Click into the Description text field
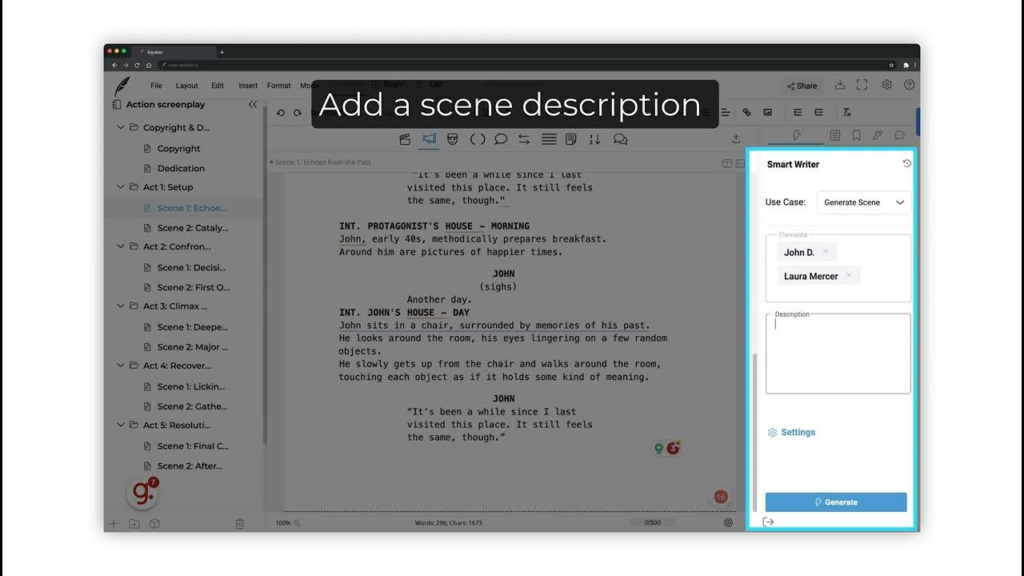This screenshot has height=576, width=1024. point(838,354)
